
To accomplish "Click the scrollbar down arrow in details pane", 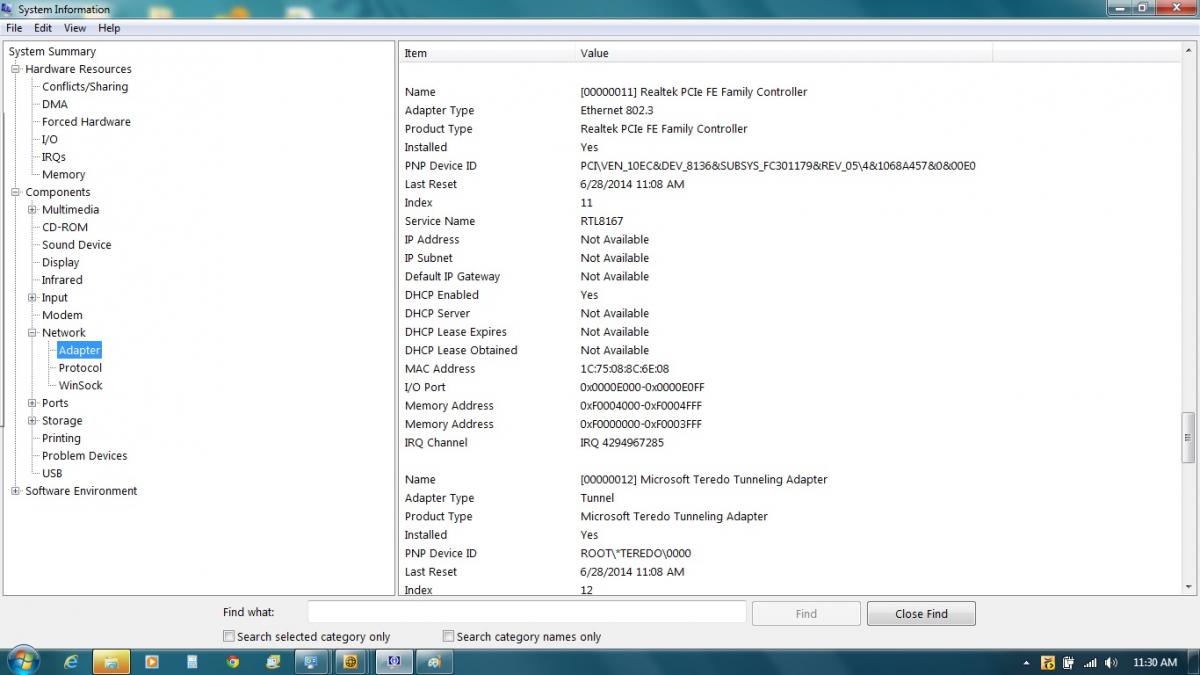I will click(1188, 588).
